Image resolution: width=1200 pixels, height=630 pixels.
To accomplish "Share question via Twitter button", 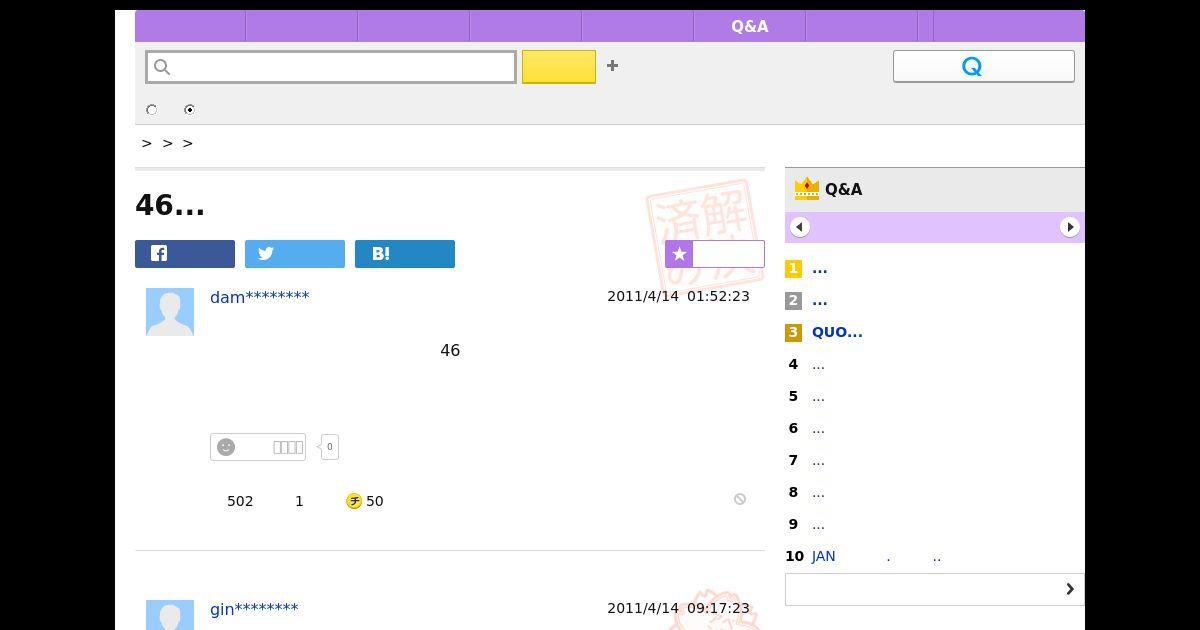I will point(295,254).
